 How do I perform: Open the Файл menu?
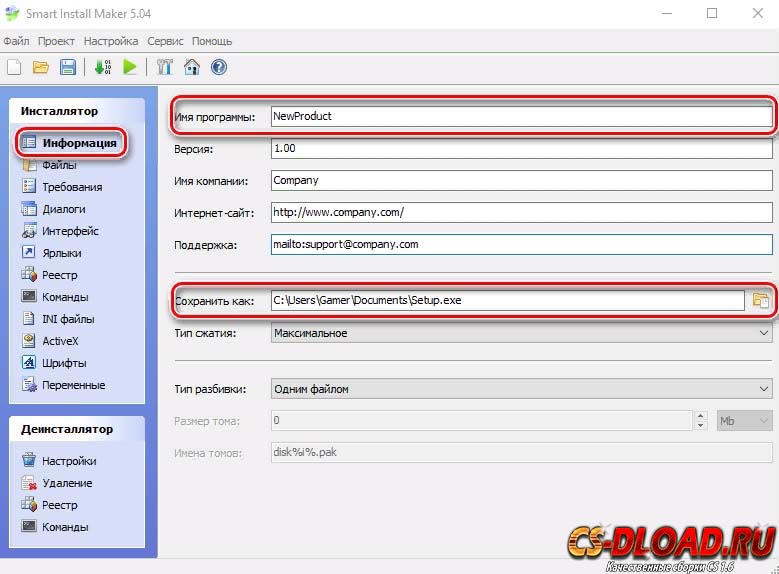(x=16, y=41)
